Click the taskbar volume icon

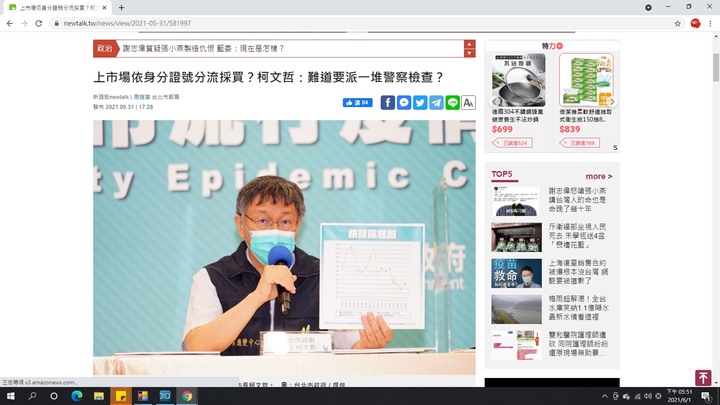[x=648, y=396]
